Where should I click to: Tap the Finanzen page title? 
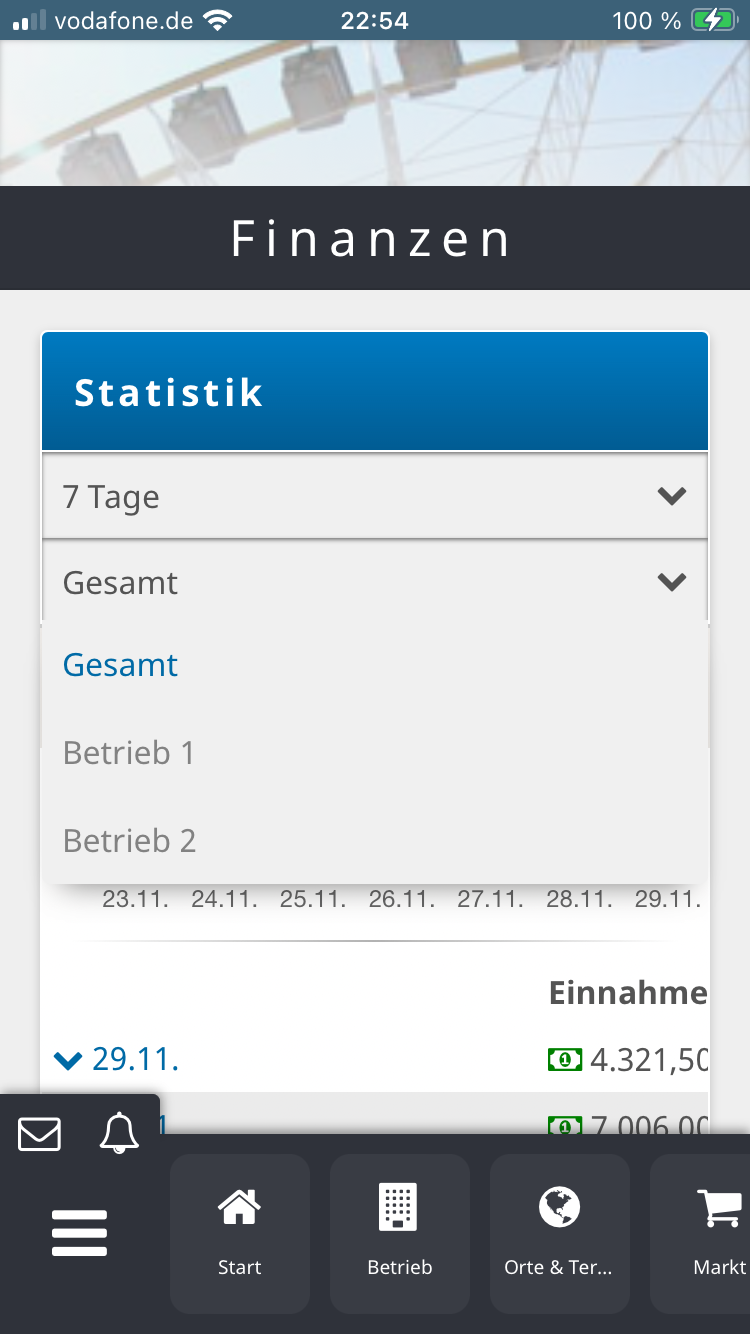pos(372,239)
